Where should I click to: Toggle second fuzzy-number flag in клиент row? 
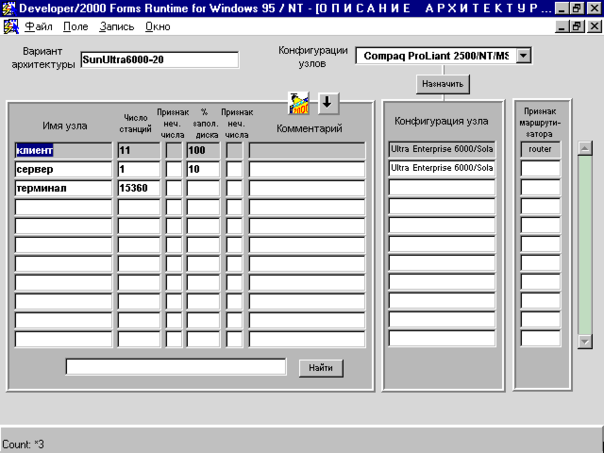235,150
